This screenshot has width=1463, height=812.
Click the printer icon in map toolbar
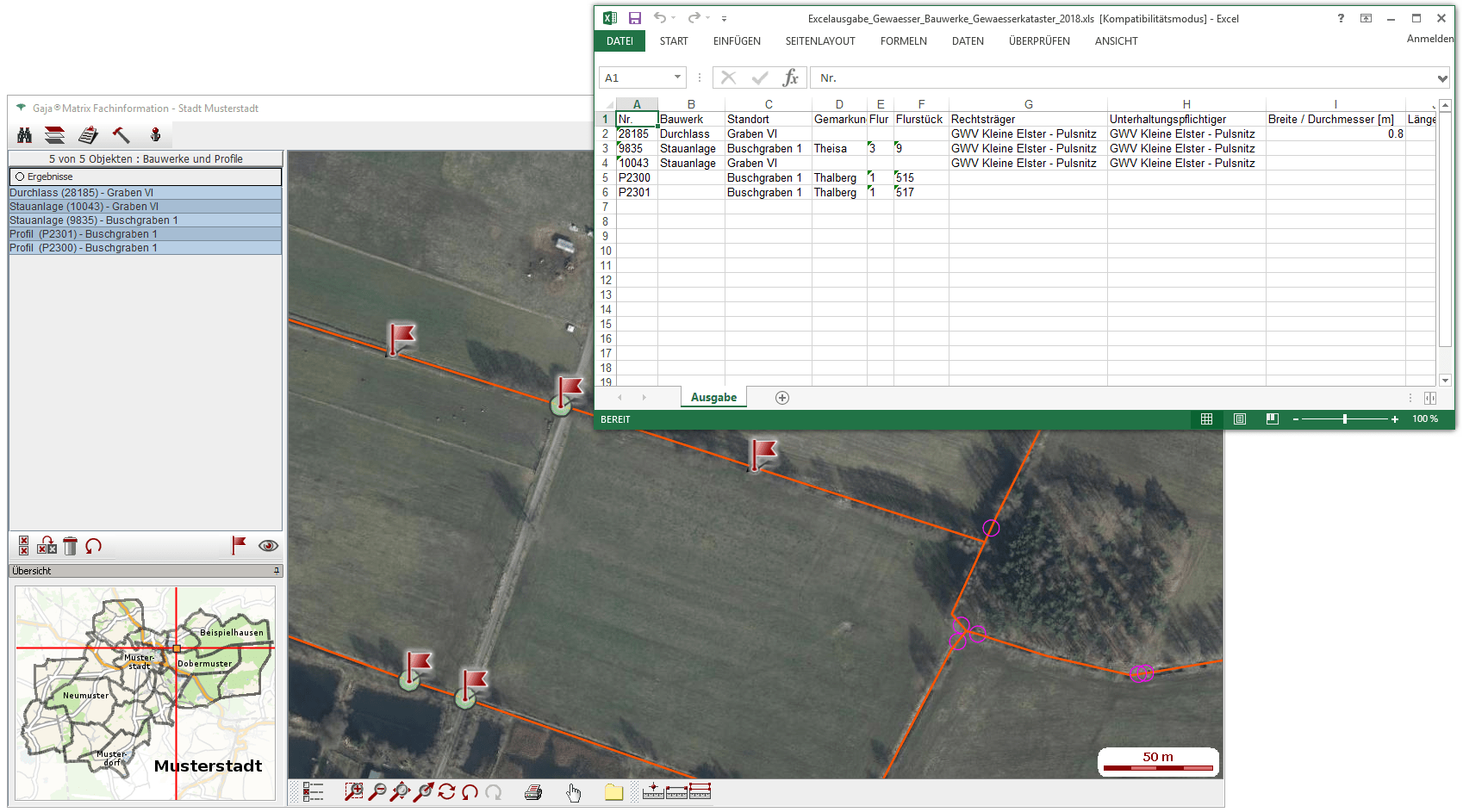coord(533,792)
